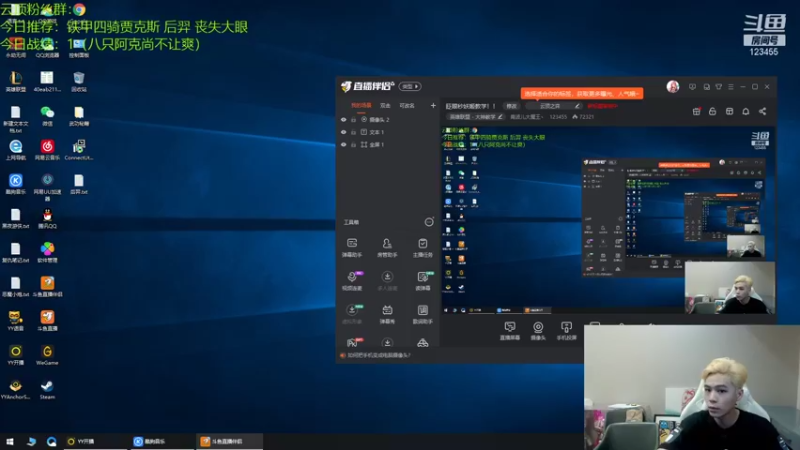Switch to 酷狗音乐 taskbar window
Viewport: 800px width, 450px height.
pyautogui.click(x=161, y=441)
